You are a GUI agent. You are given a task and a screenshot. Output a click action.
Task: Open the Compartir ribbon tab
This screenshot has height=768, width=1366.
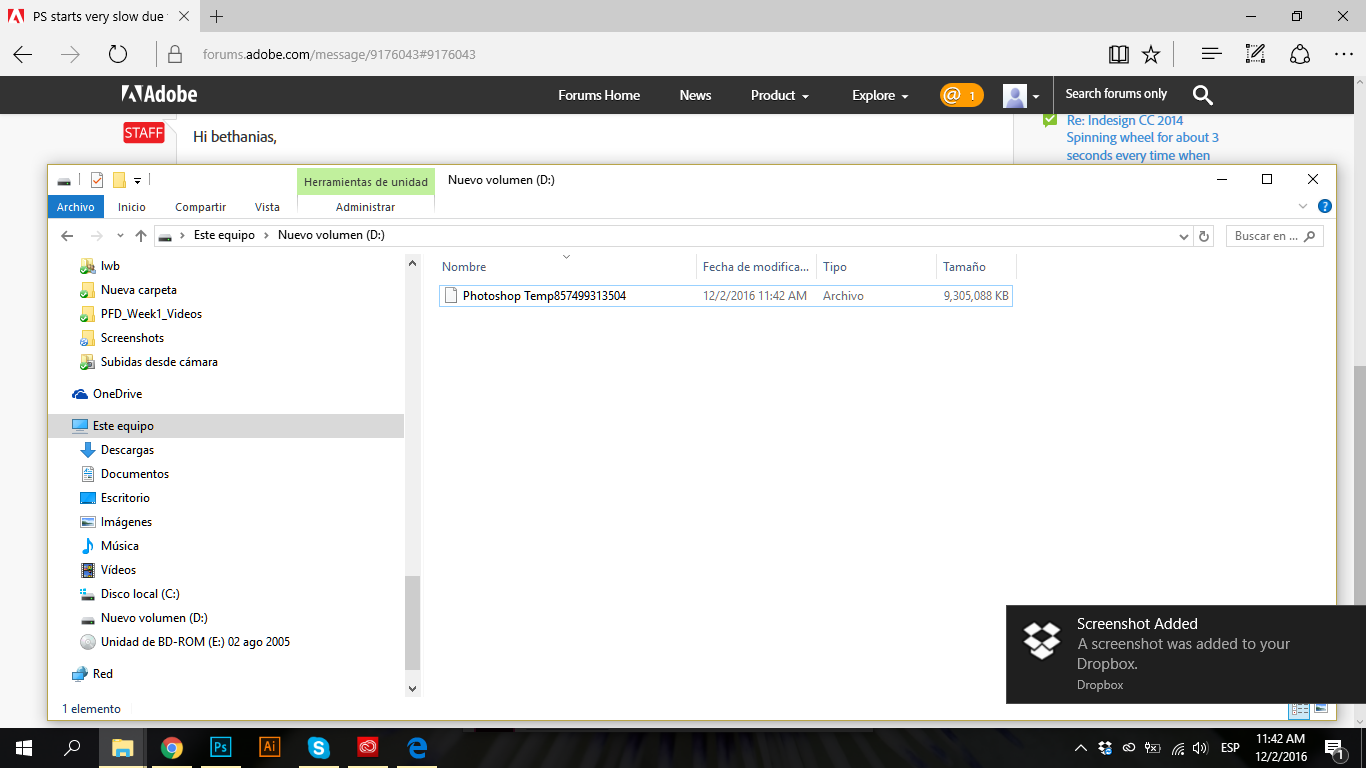(x=200, y=207)
